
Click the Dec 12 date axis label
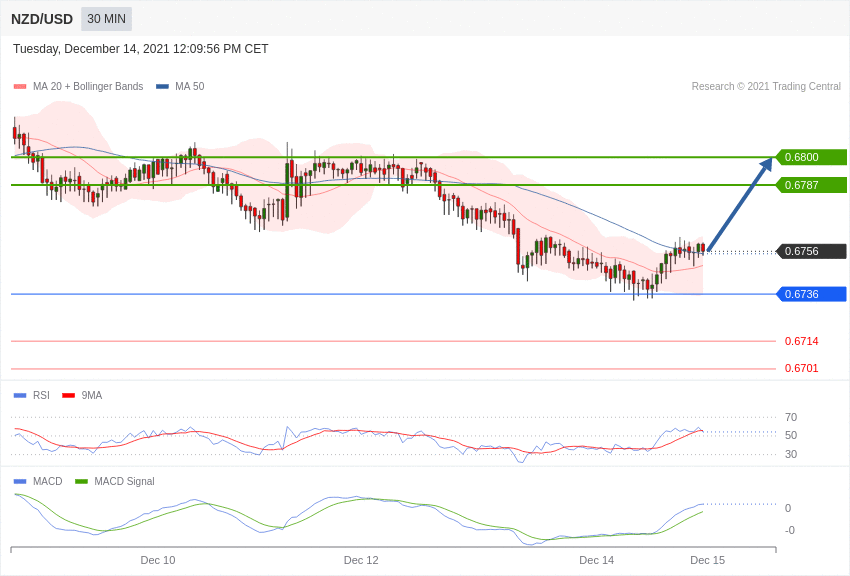click(361, 560)
